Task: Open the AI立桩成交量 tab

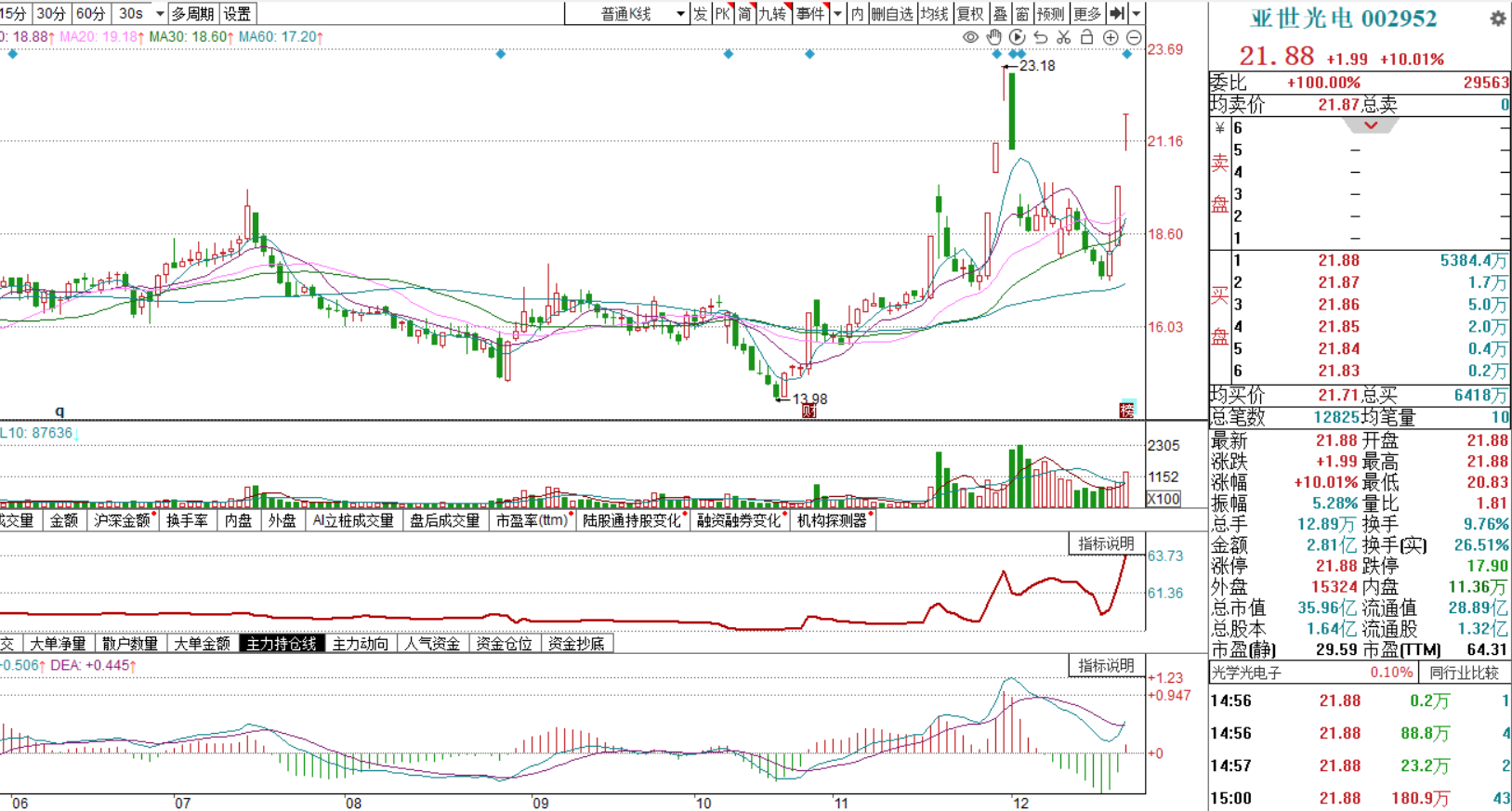Action: (x=353, y=520)
